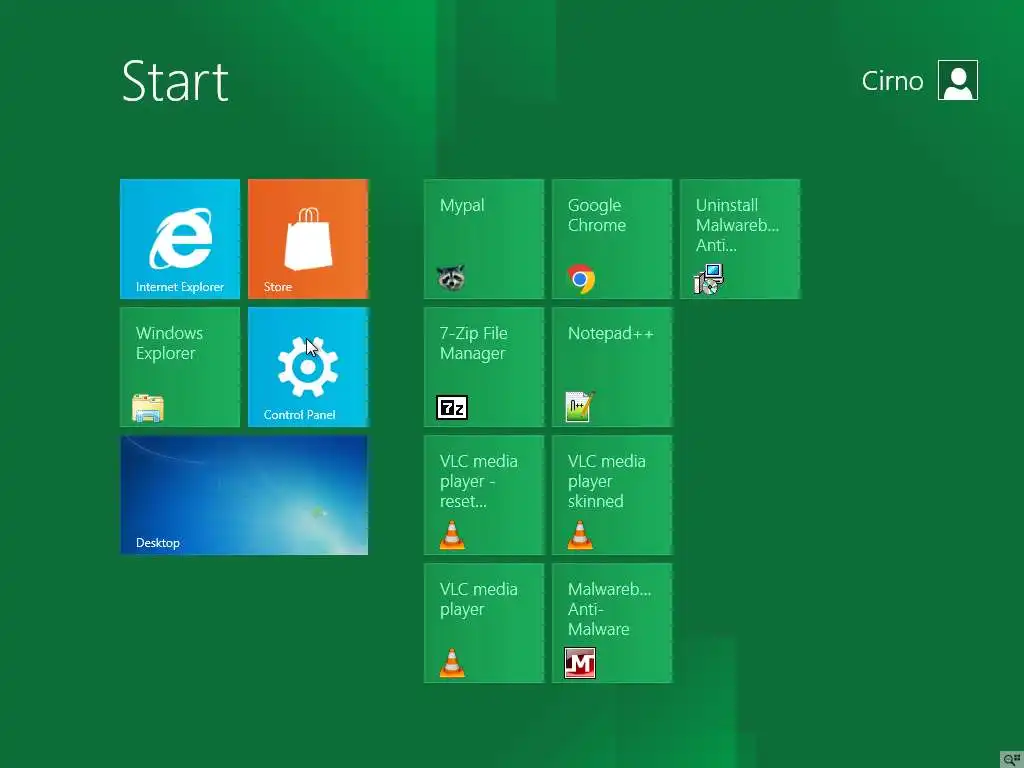
Task: Open the Store tile
Action: coord(308,238)
